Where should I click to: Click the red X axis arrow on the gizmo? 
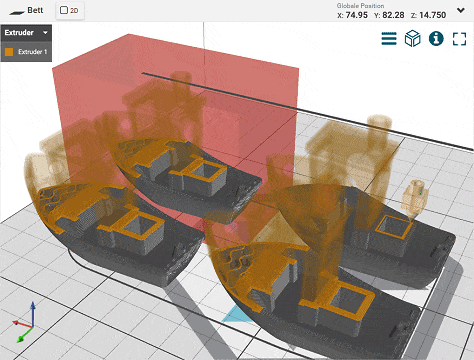tap(22, 324)
